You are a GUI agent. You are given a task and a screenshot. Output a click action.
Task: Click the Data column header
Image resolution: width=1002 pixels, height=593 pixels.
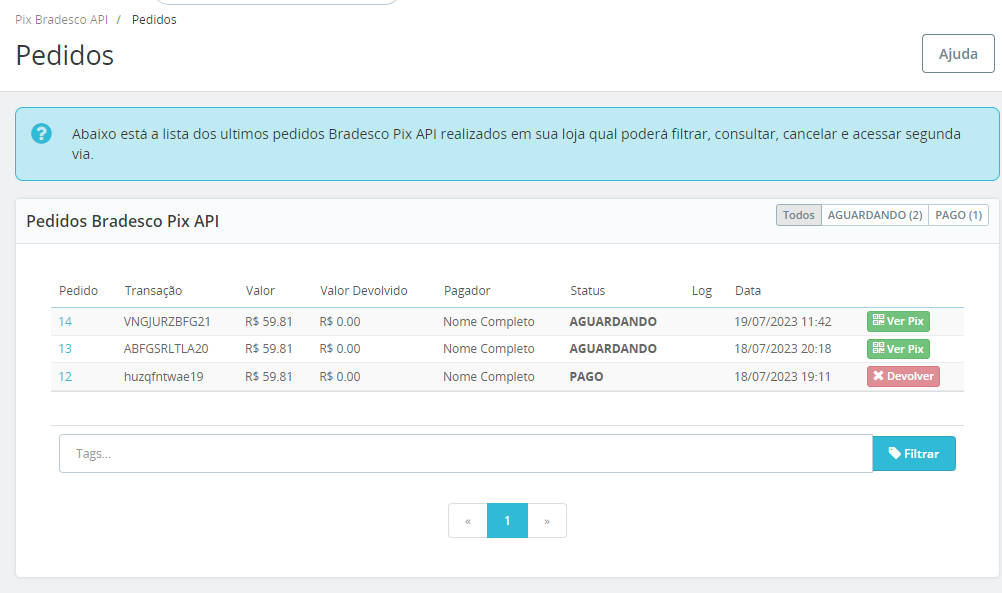pyautogui.click(x=748, y=291)
